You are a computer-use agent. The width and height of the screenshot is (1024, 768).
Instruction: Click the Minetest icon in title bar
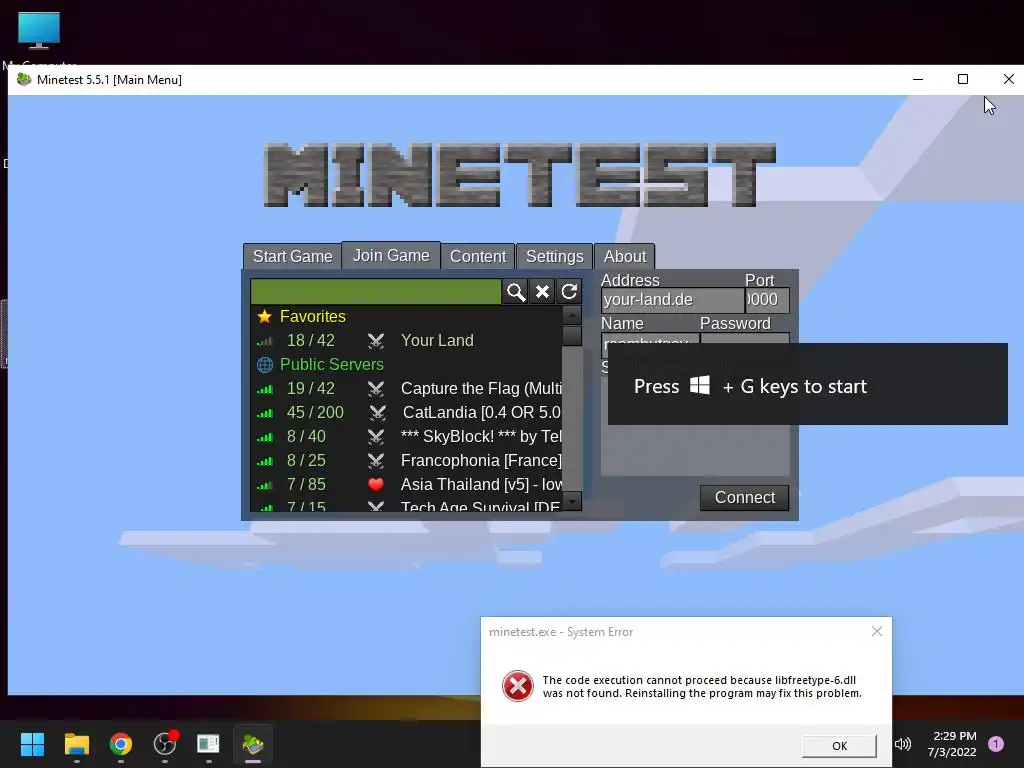(24, 80)
